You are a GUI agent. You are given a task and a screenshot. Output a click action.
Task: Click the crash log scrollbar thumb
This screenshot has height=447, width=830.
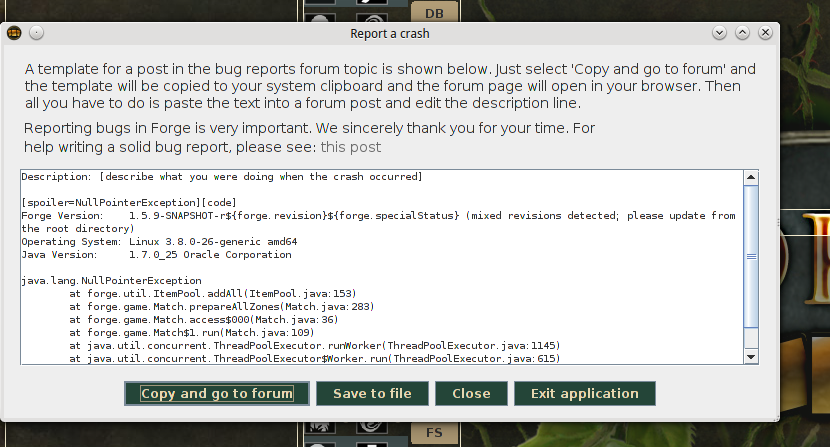(x=751, y=255)
